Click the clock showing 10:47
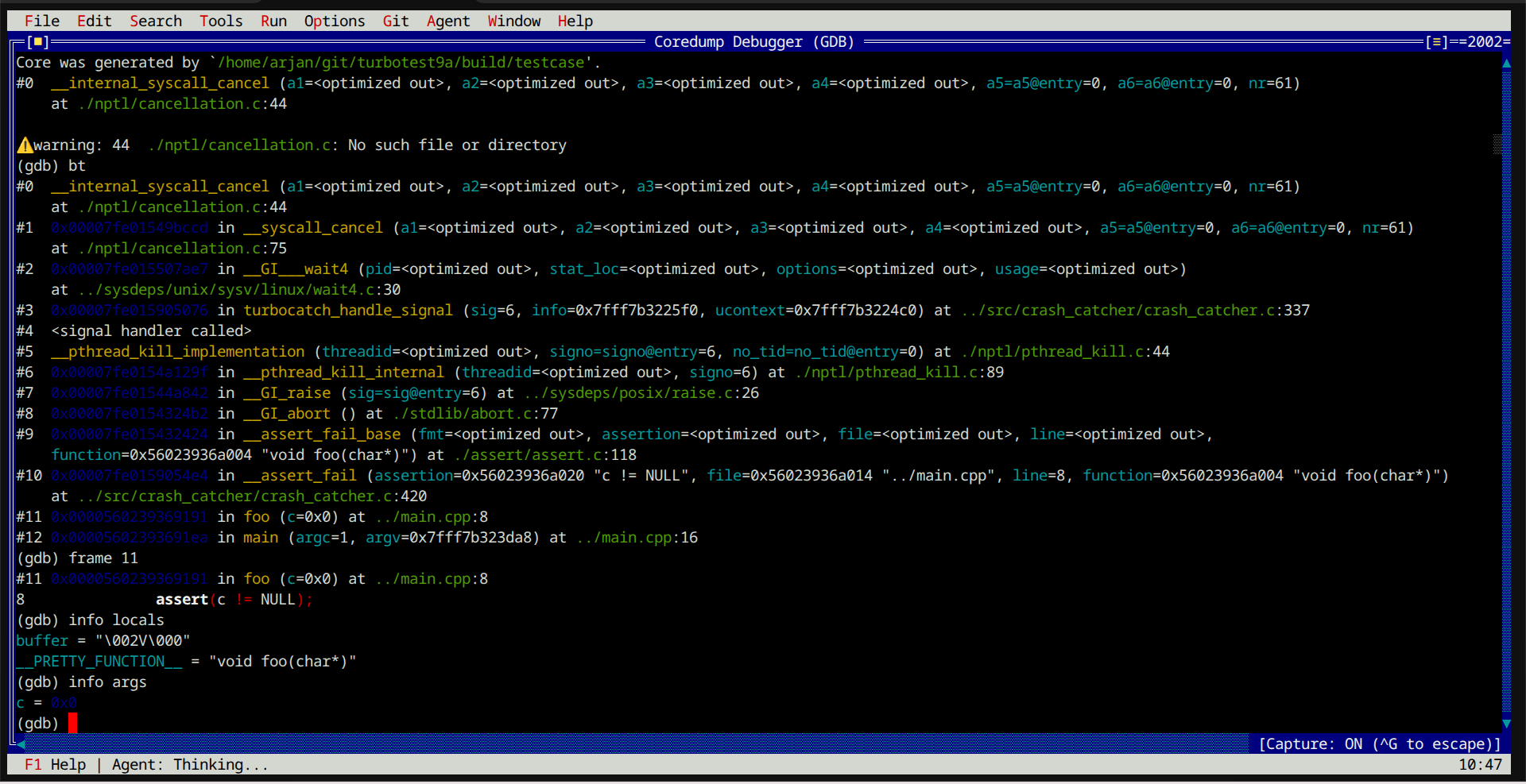 [1480, 765]
